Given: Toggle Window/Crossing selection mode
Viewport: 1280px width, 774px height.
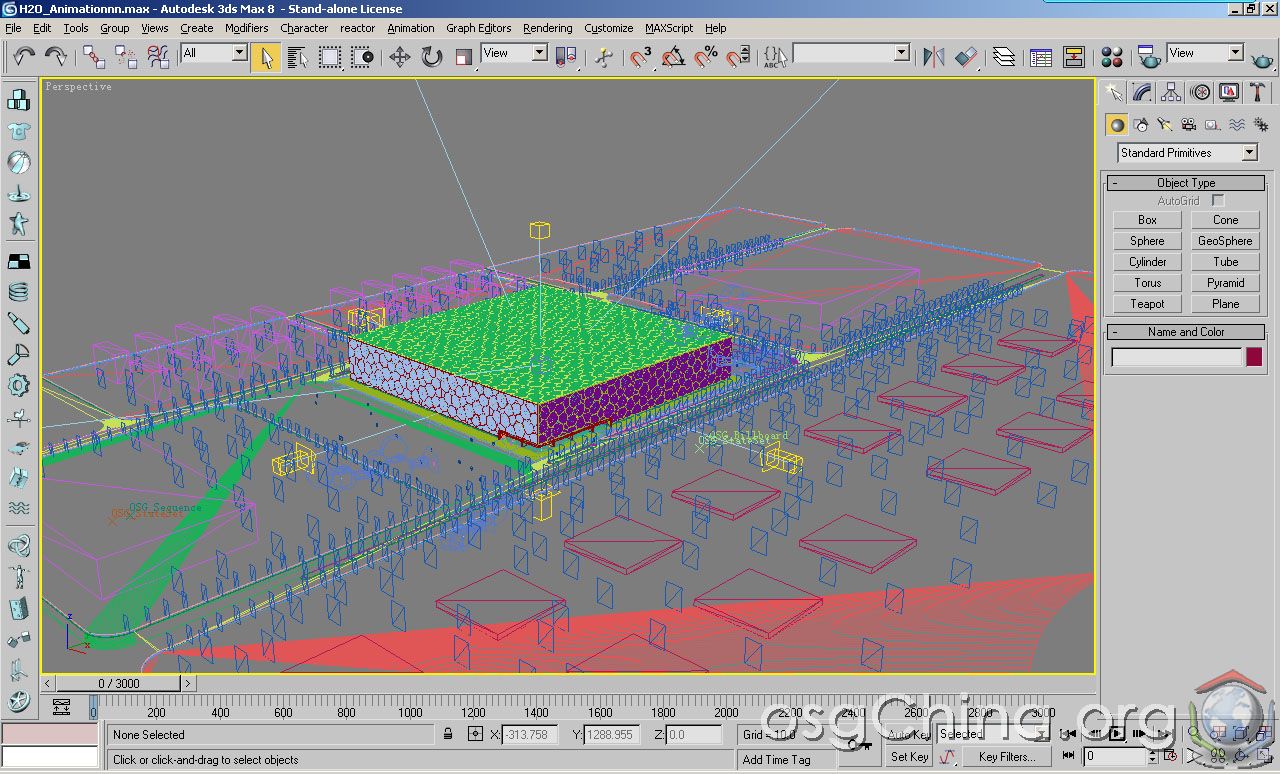Looking at the screenshot, I should point(362,57).
